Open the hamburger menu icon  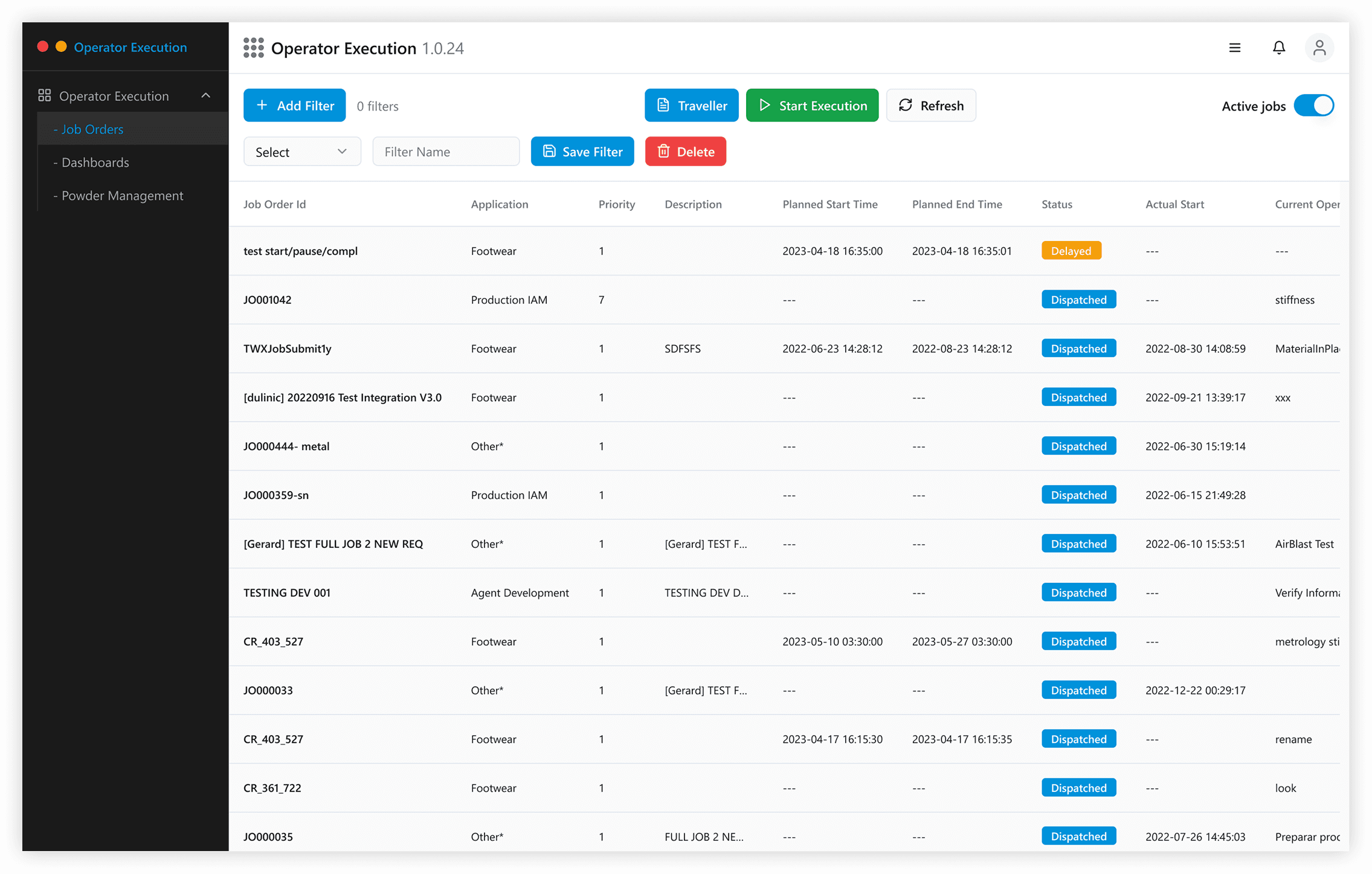[x=1235, y=48]
